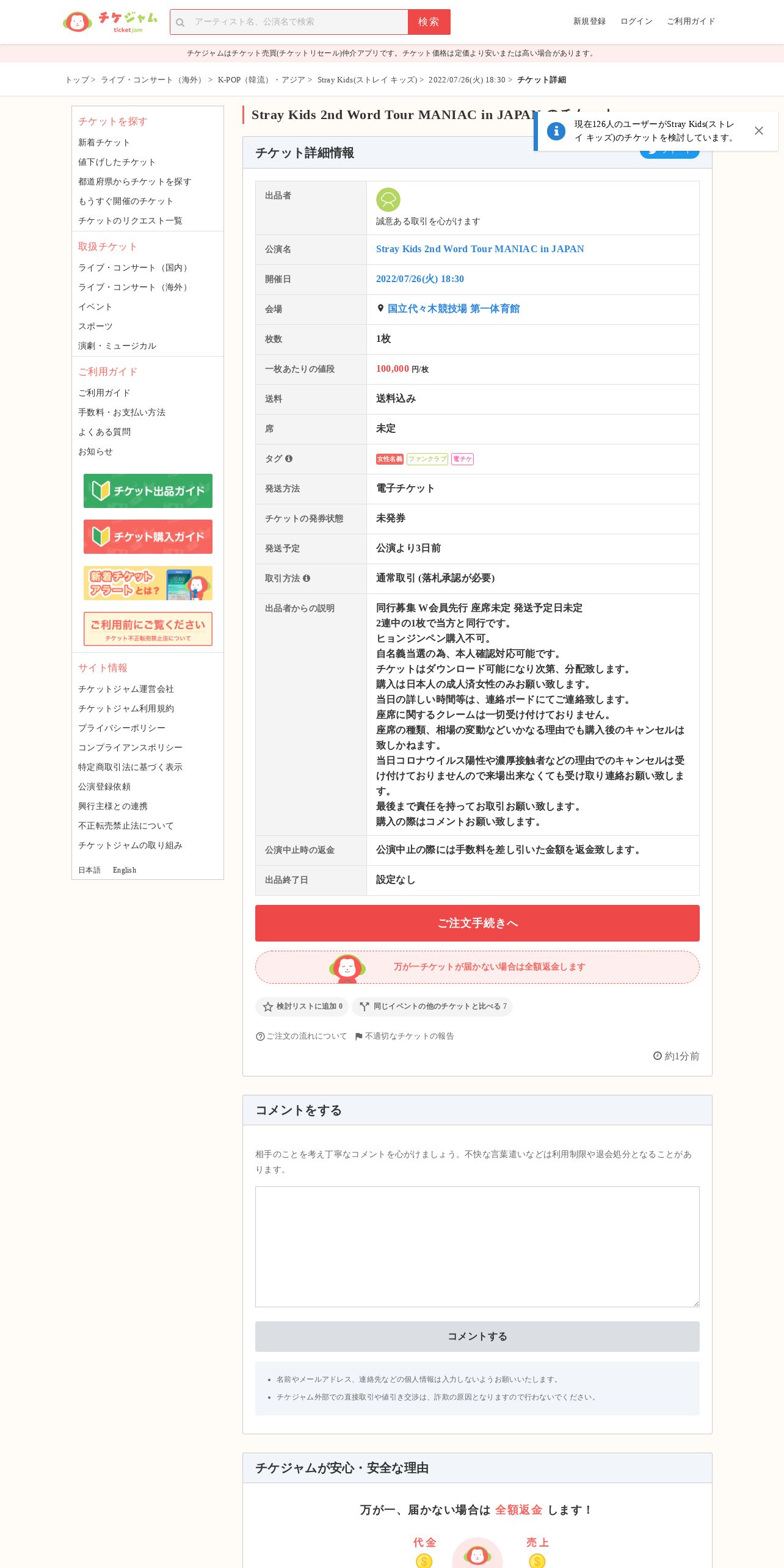Screen dimensions: 784x1568
Task: Open ご利用ガイド in the header
Action: [691, 21]
